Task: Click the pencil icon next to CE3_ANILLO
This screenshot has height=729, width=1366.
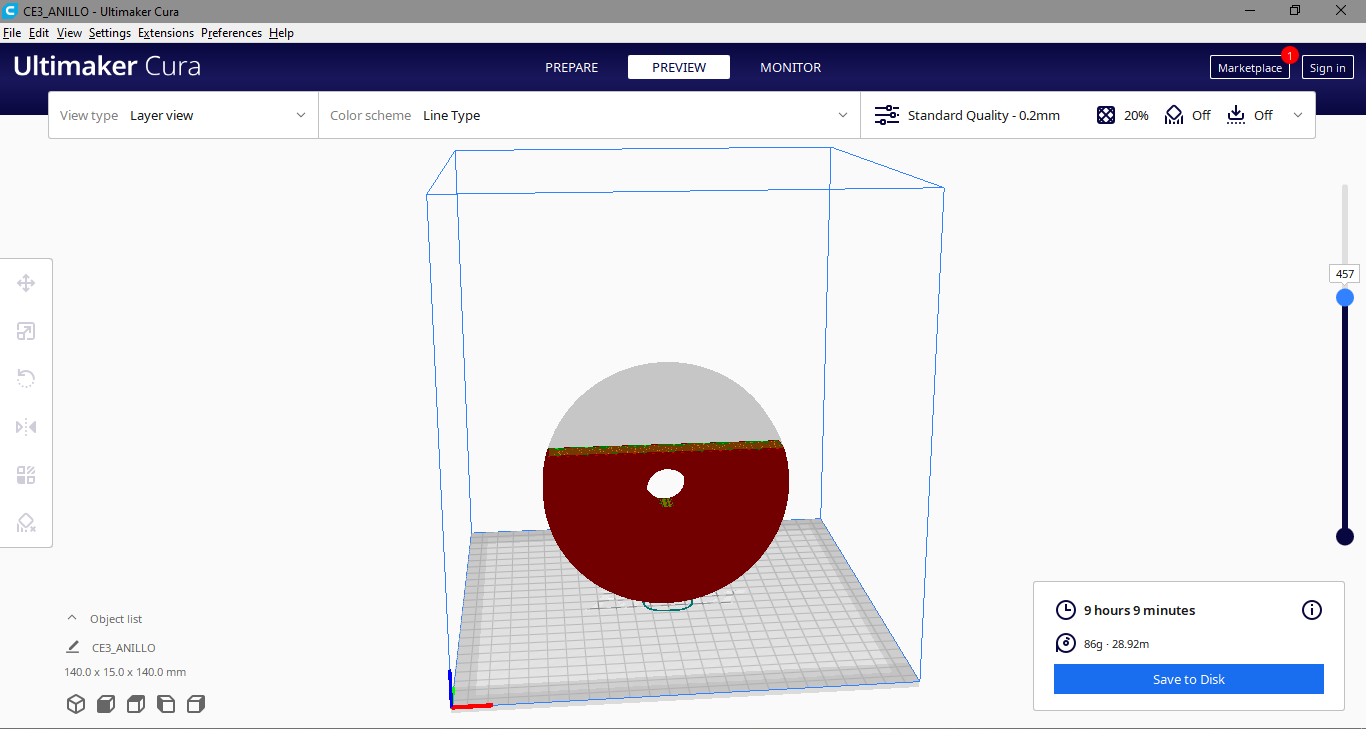Action: click(x=73, y=647)
